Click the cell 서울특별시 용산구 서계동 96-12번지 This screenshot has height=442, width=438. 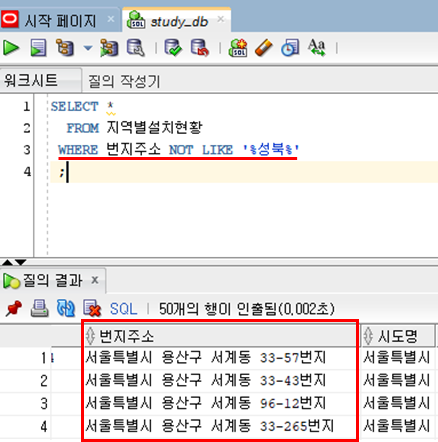coord(220,403)
